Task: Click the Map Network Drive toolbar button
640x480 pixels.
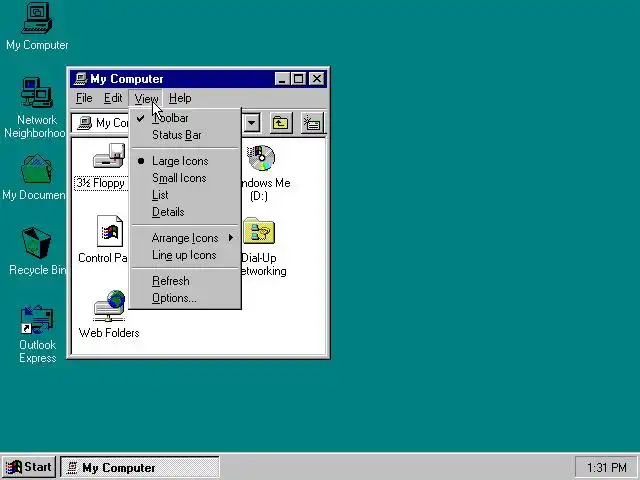Action: (312, 122)
